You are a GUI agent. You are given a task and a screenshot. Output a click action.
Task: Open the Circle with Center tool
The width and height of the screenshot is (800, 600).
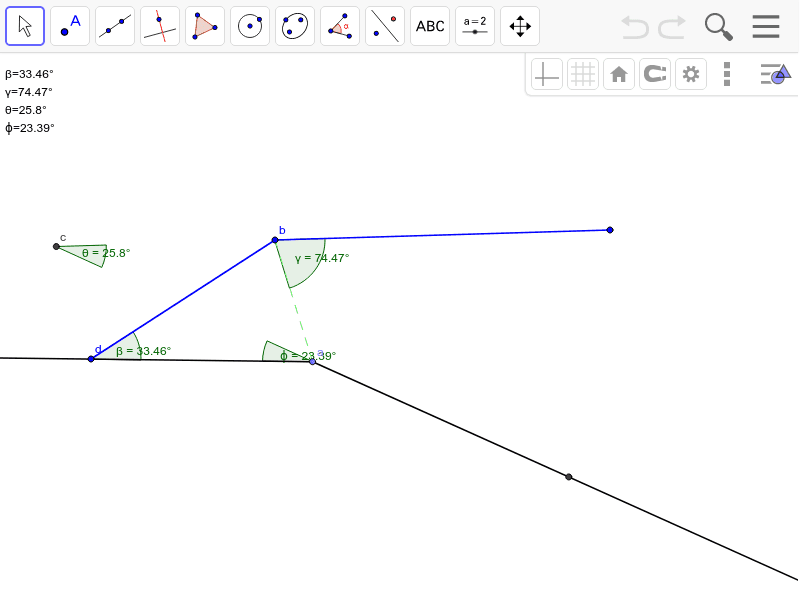click(249, 26)
